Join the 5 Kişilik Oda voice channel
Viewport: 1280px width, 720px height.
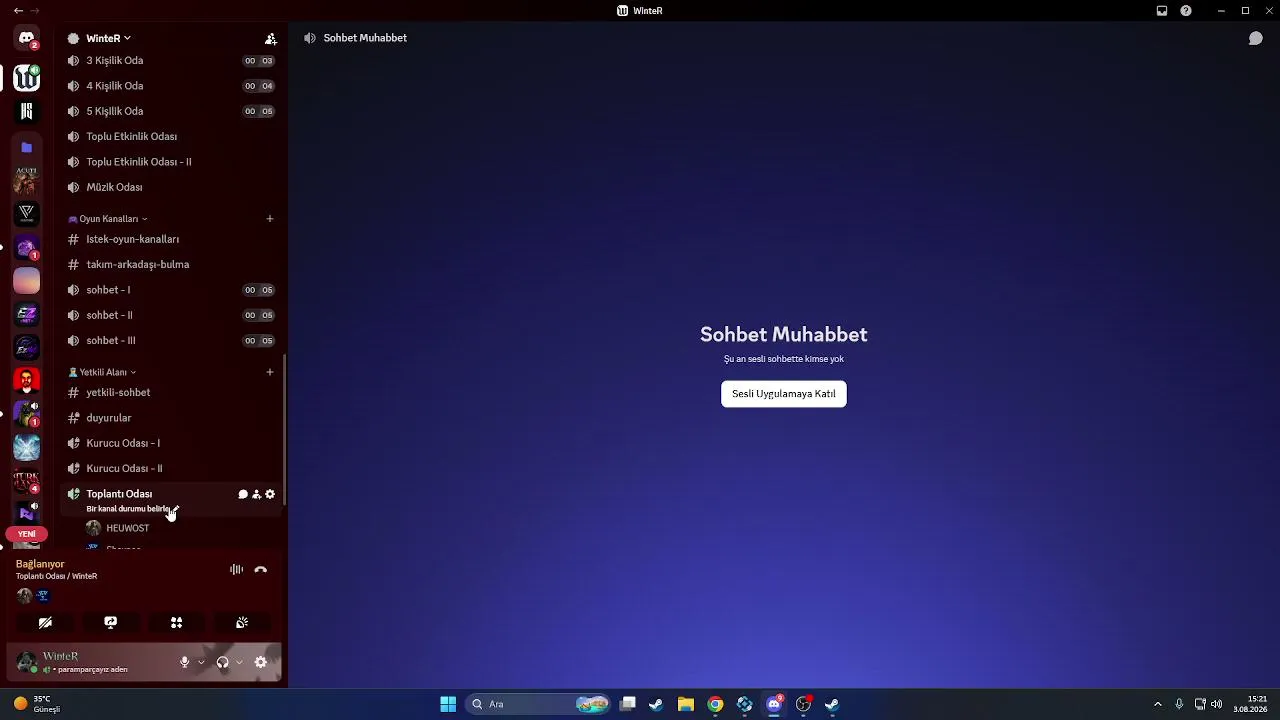[171, 111]
